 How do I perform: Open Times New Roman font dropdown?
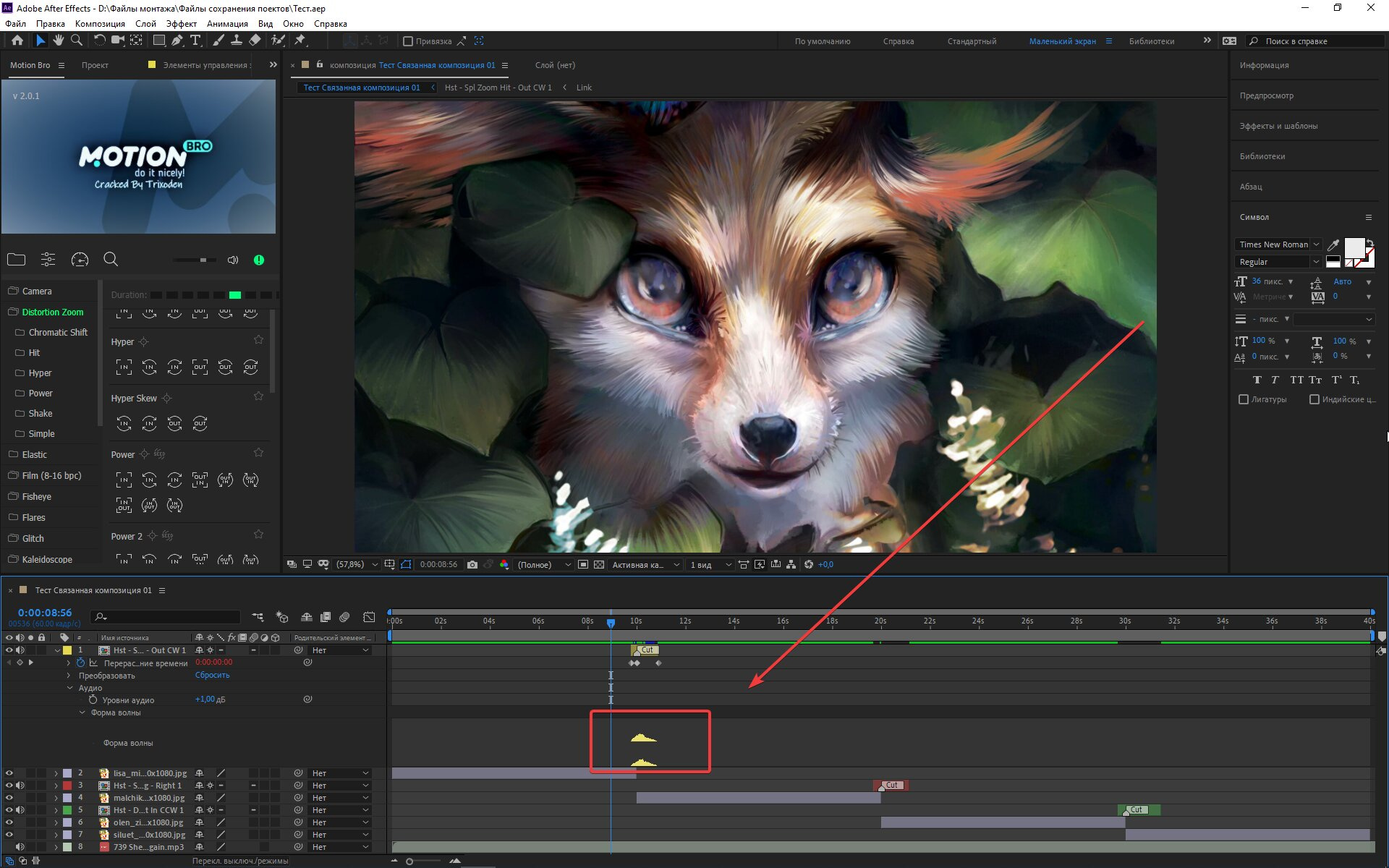point(1279,244)
